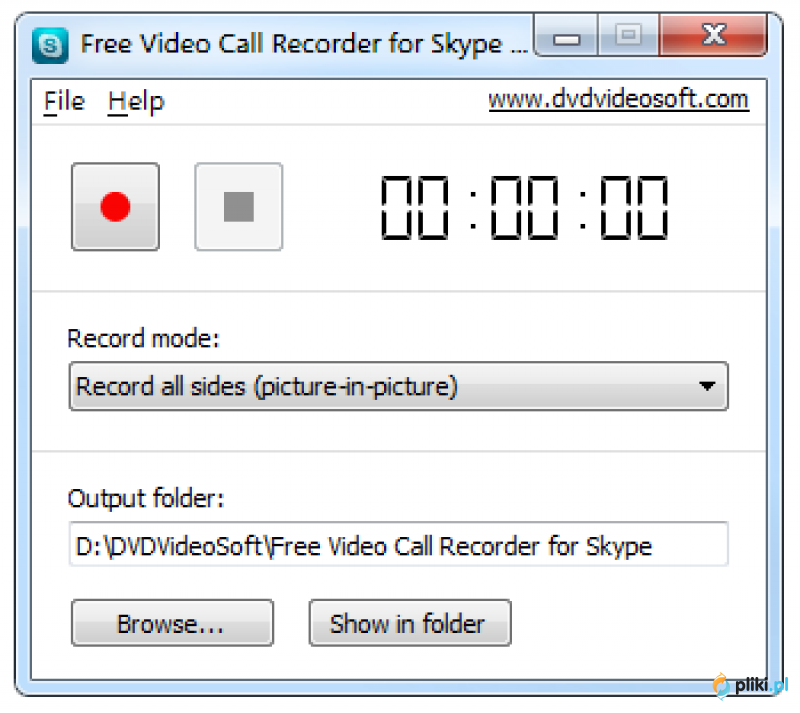
Task: Click the Record mode label
Action: [x=143, y=338]
